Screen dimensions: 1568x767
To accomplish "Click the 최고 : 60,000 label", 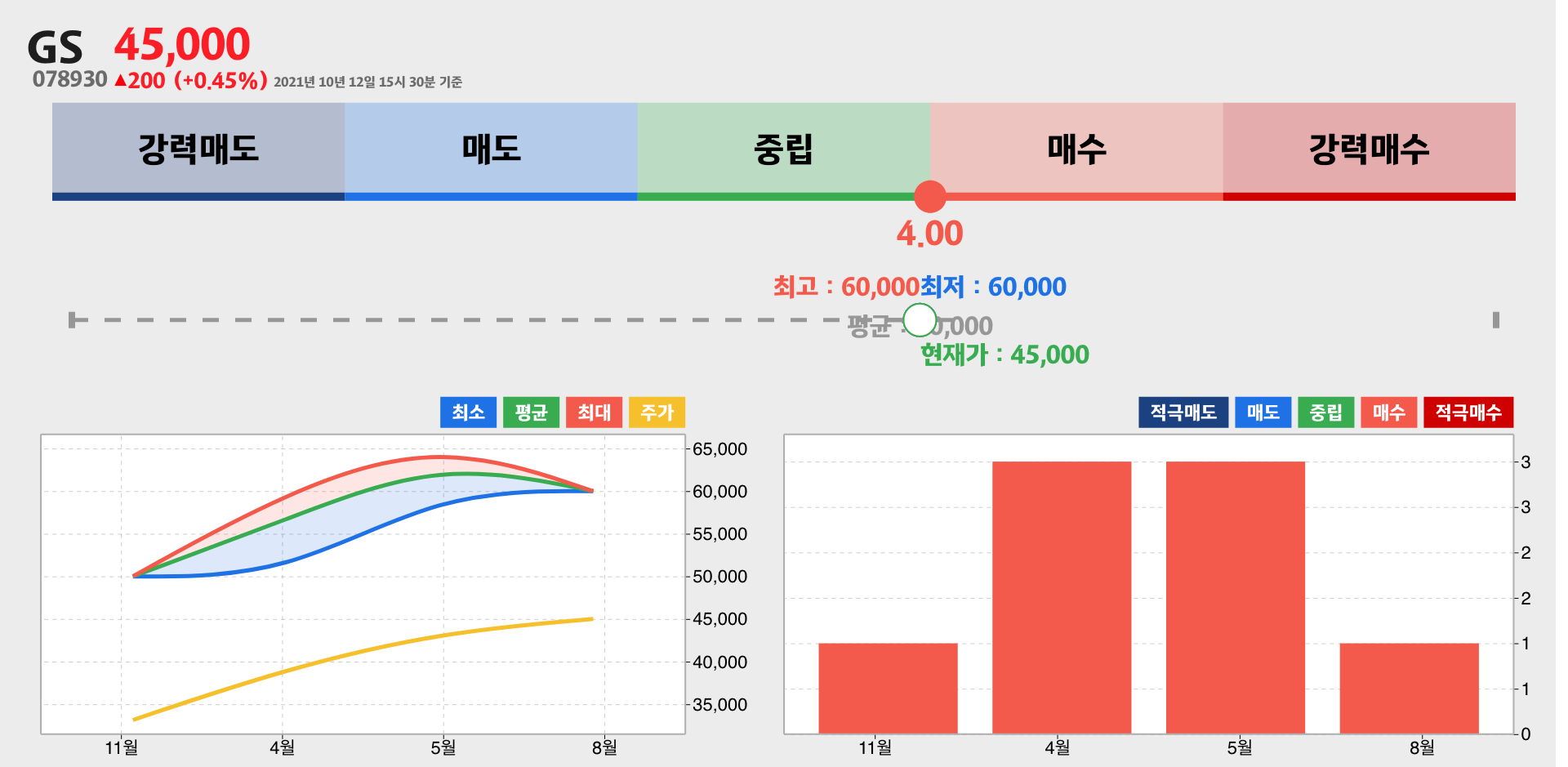I will click(x=846, y=287).
